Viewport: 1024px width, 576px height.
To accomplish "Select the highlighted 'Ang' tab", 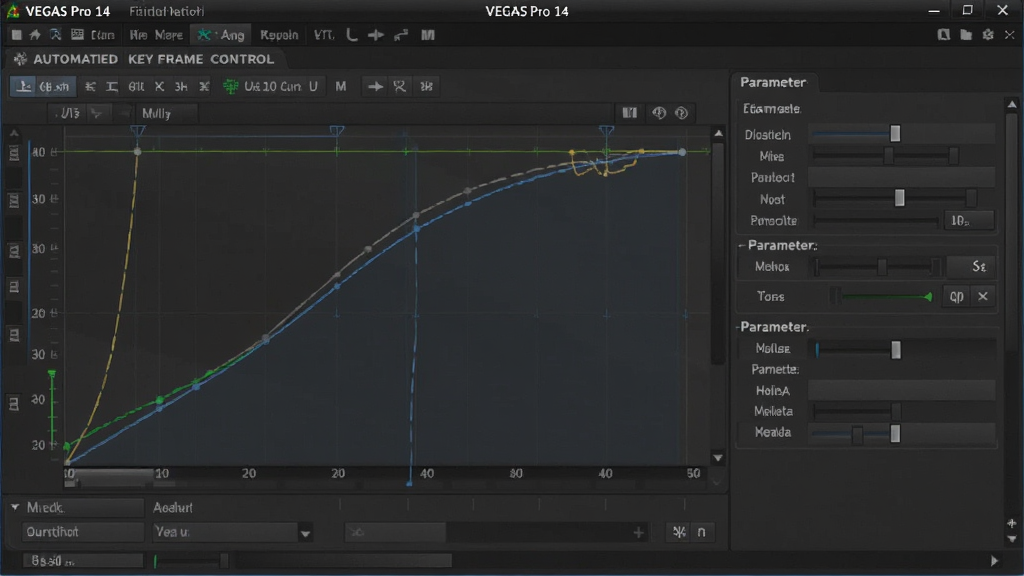I will [x=221, y=35].
